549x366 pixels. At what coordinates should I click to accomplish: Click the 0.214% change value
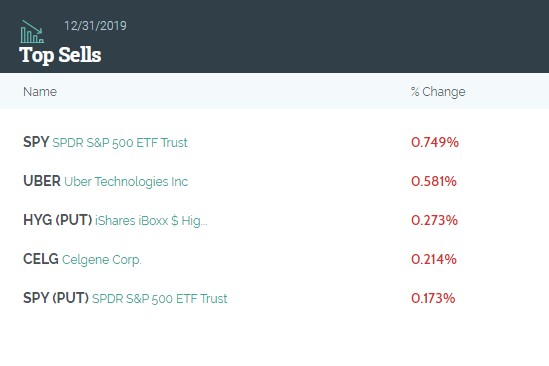click(434, 259)
